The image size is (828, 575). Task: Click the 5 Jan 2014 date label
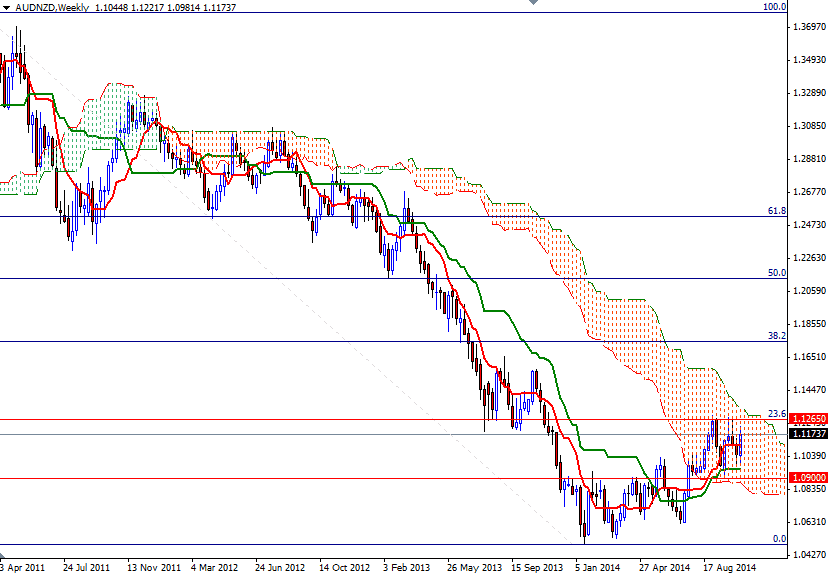[598, 568]
